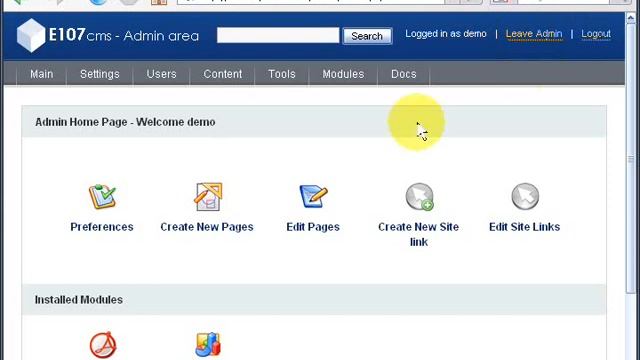
Task: Open the Modules menu
Action: click(343, 74)
